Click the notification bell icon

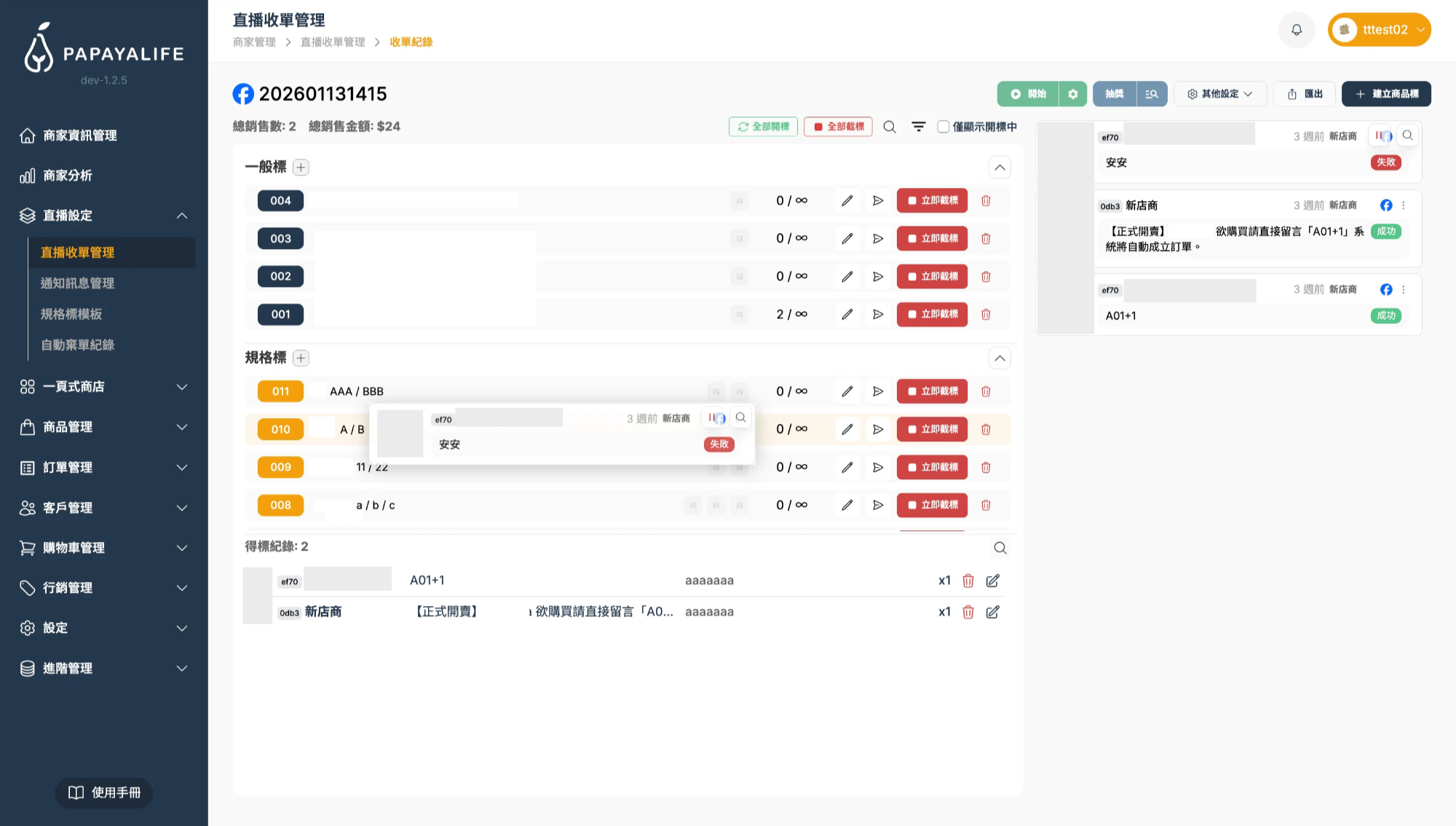coord(1297,30)
